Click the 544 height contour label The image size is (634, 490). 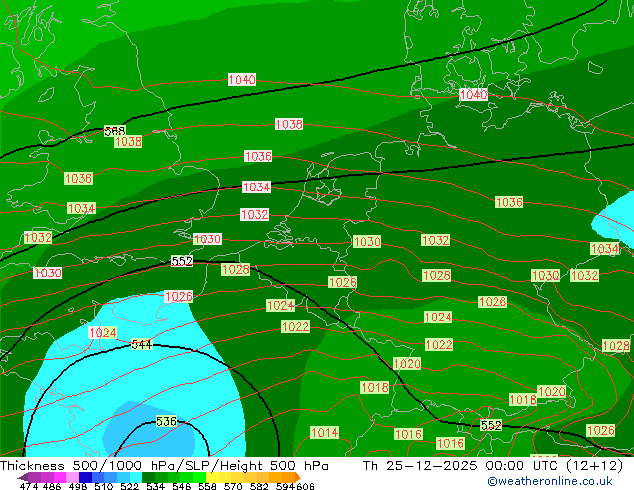tap(142, 344)
